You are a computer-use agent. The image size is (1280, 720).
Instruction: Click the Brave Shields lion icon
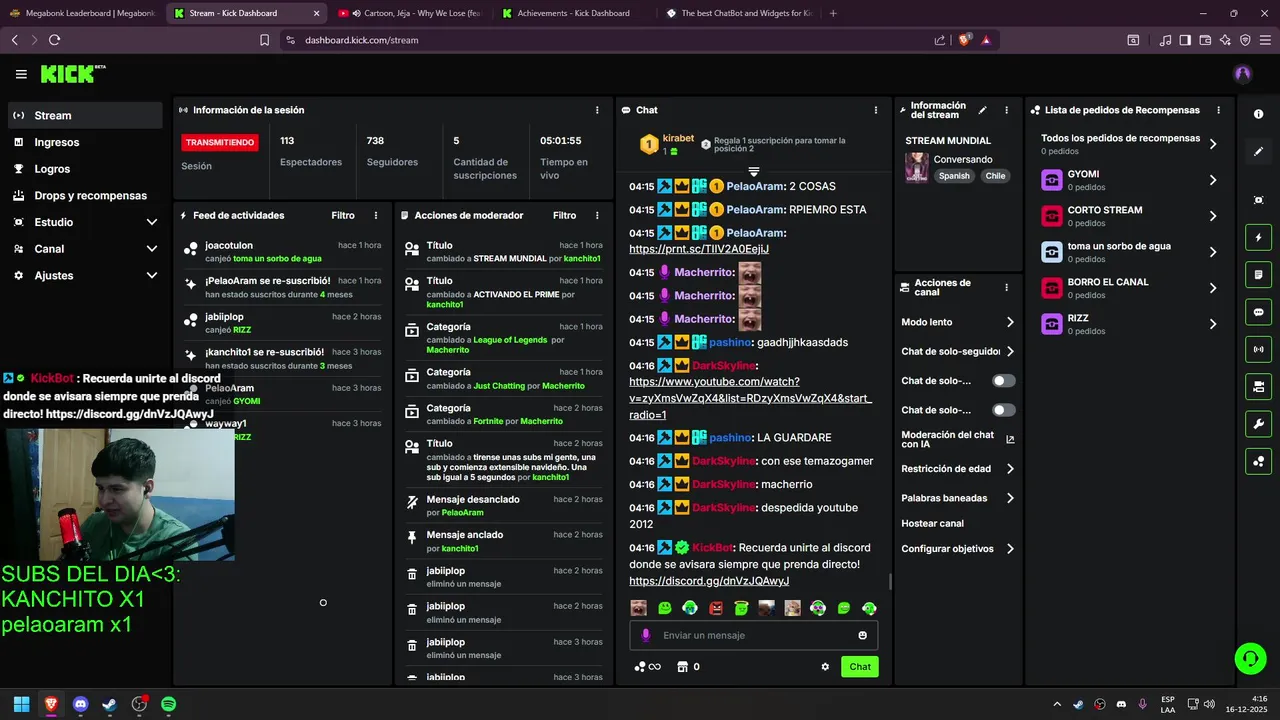tap(965, 40)
